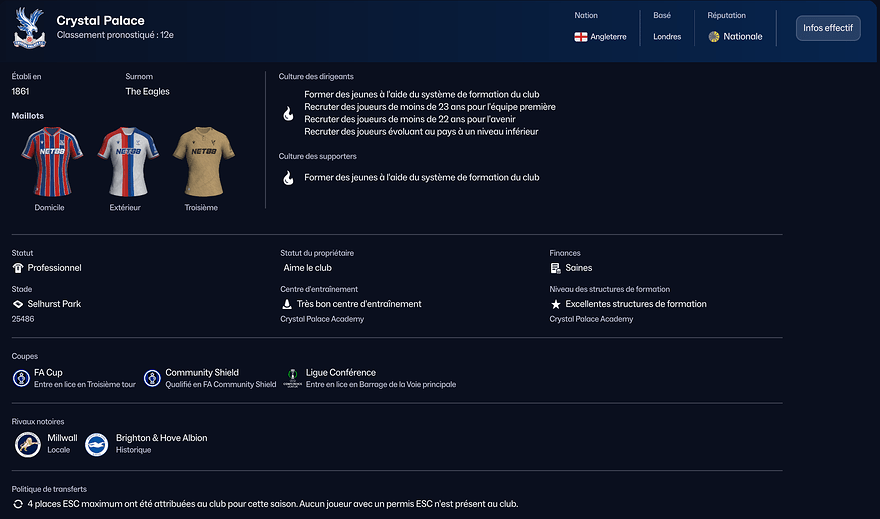Screen dimensions: 880x519
Task: Open the FA Cup competition icon
Action: coord(22,378)
